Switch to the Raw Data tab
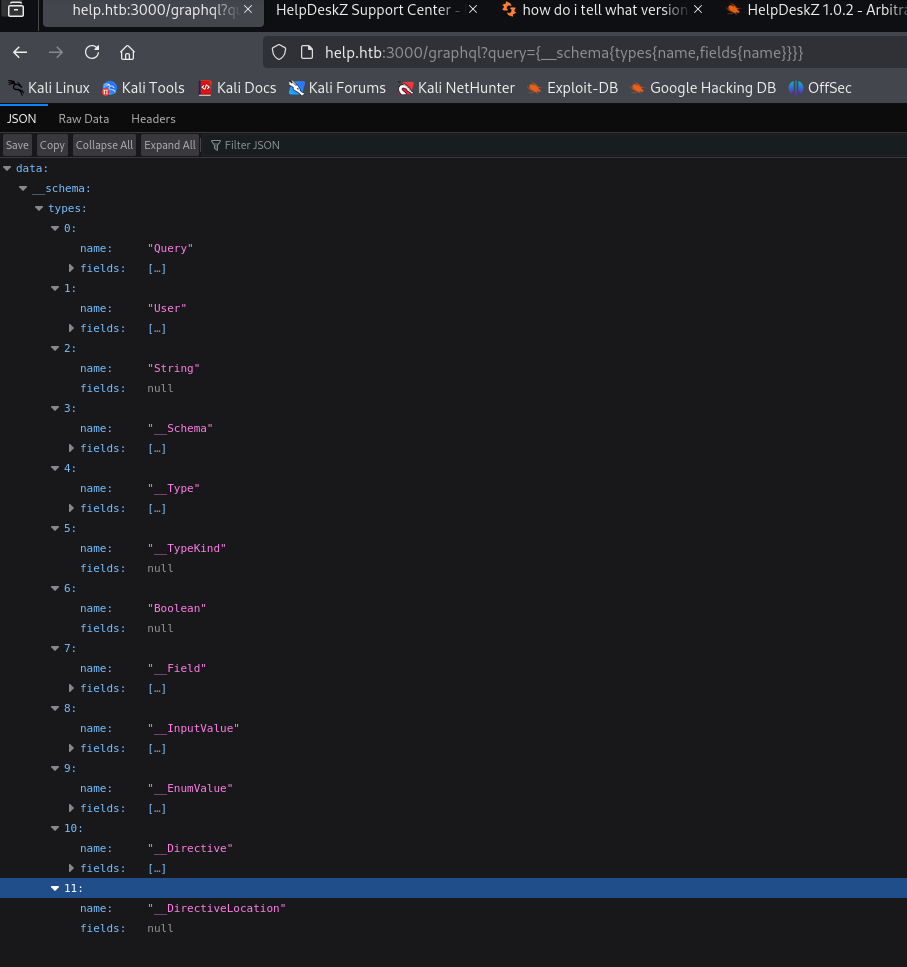 pos(84,119)
